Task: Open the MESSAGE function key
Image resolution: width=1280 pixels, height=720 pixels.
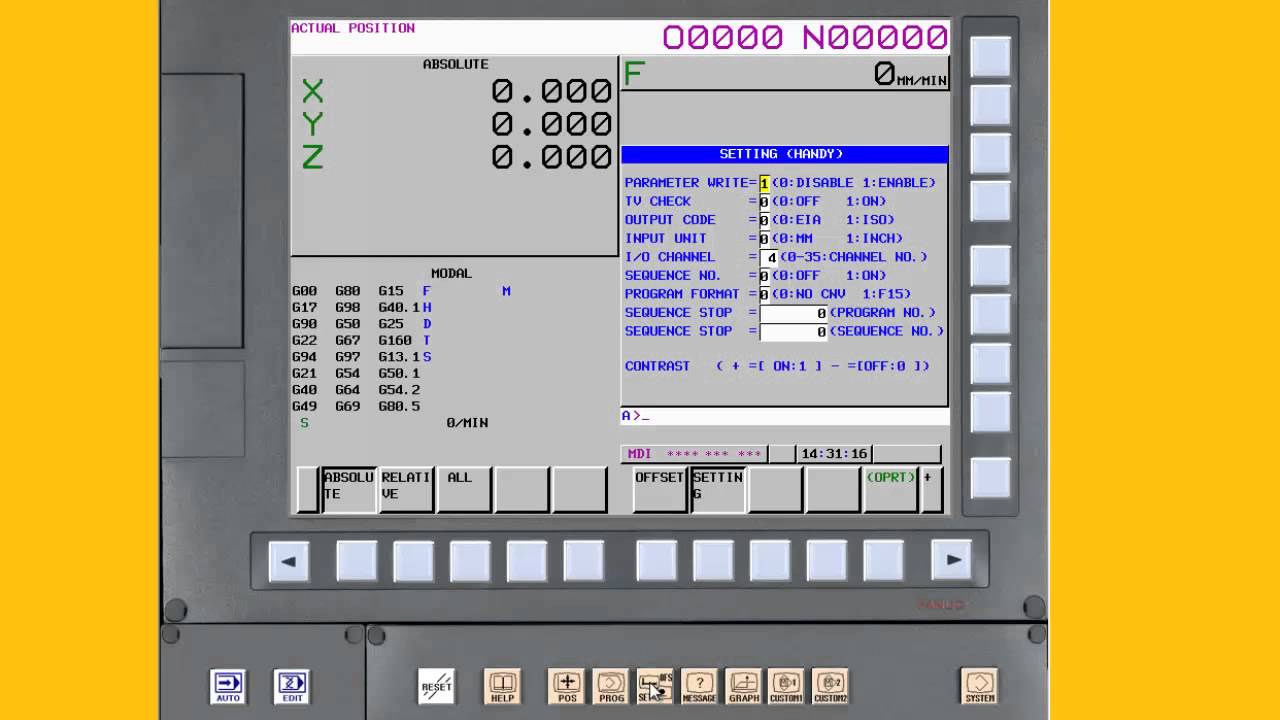Action: click(700, 686)
